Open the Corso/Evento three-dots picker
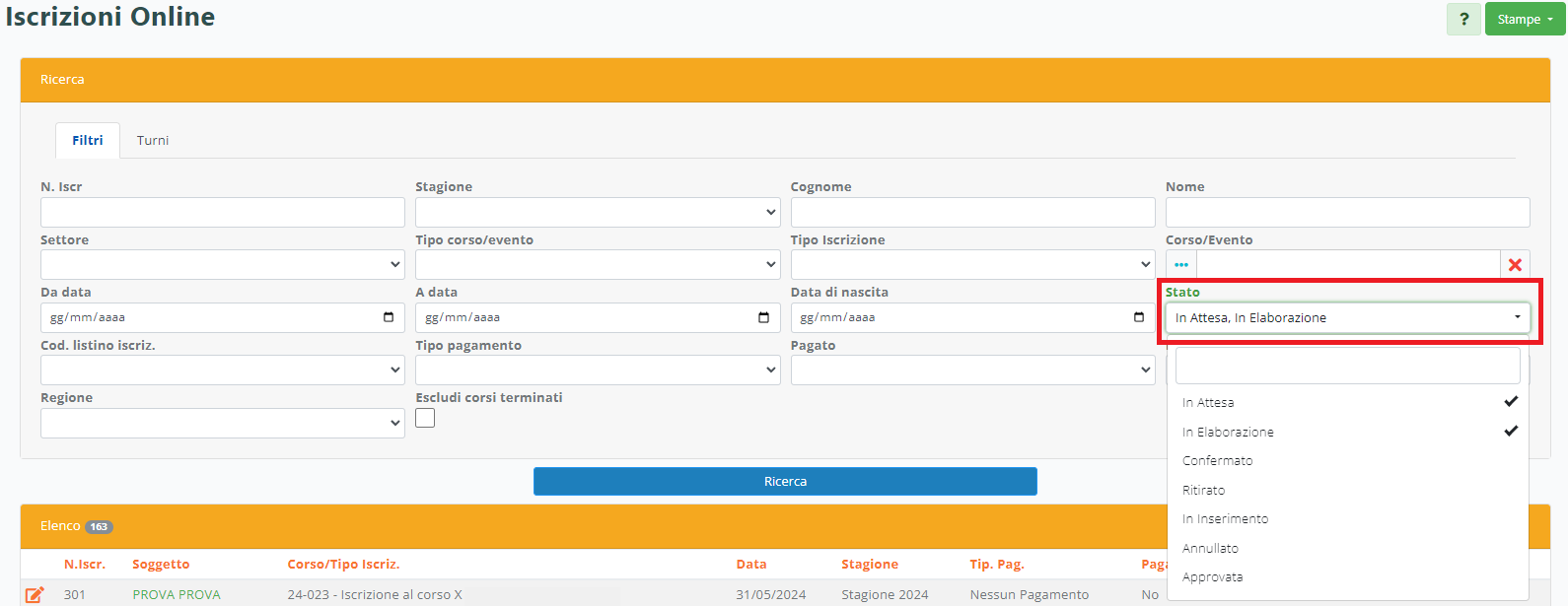1568x606 pixels. 1181,265
